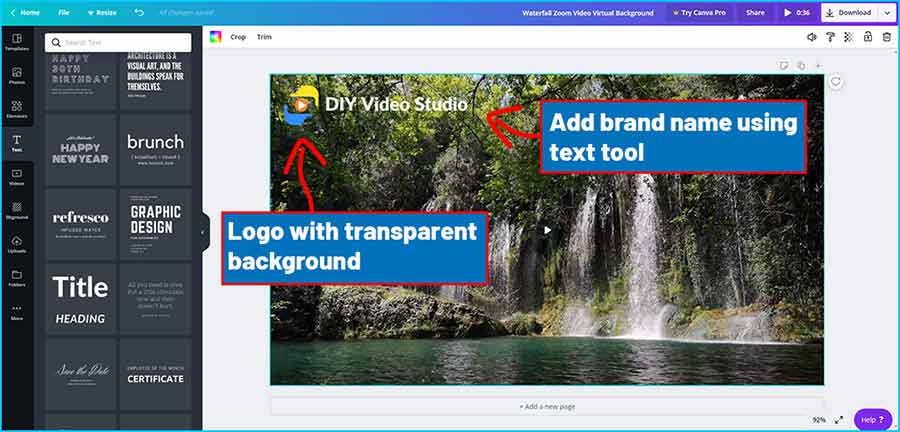Go back to Canva Home
This screenshot has height=432, width=900.
coord(25,13)
